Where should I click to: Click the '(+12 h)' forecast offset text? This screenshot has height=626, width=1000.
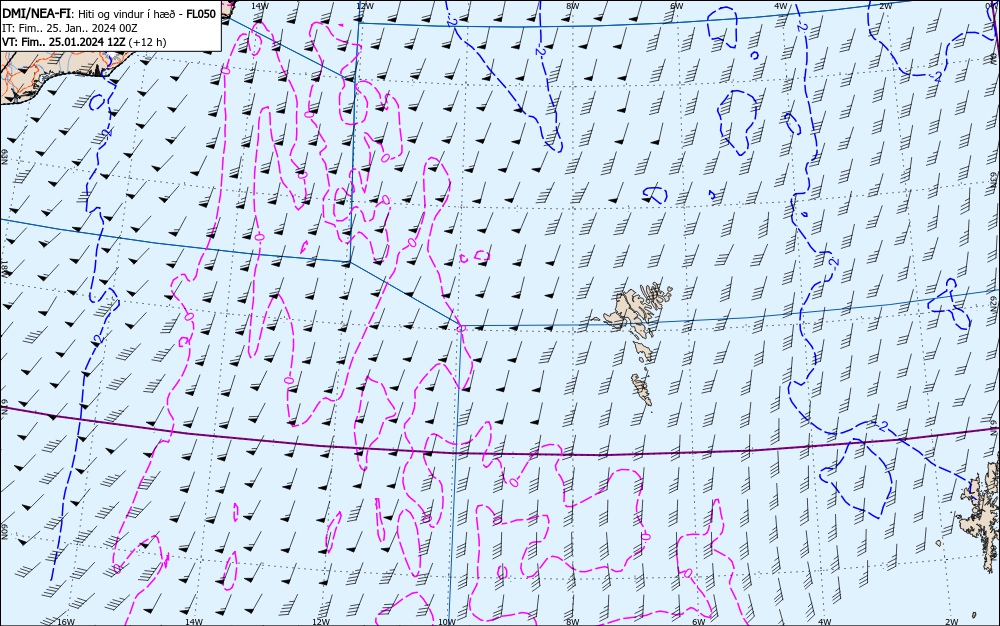point(147,42)
